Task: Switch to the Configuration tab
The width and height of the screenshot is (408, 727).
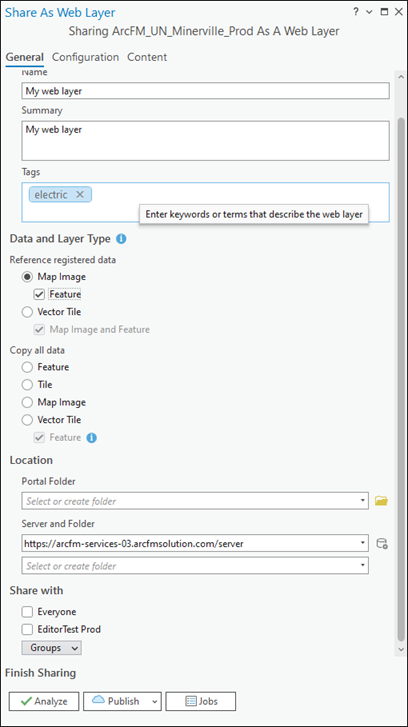Action: (85, 57)
